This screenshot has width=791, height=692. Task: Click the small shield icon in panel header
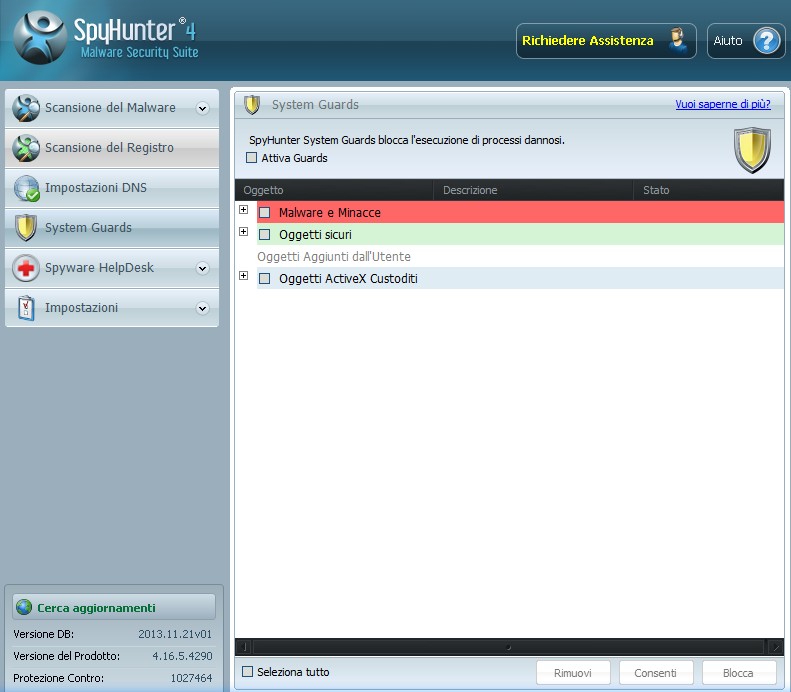pos(252,105)
